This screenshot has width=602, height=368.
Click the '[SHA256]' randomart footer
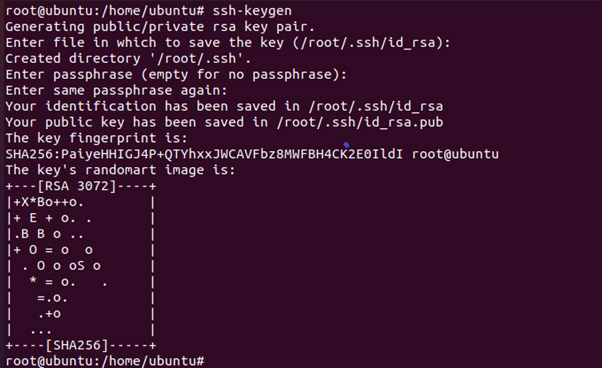pos(77,345)
